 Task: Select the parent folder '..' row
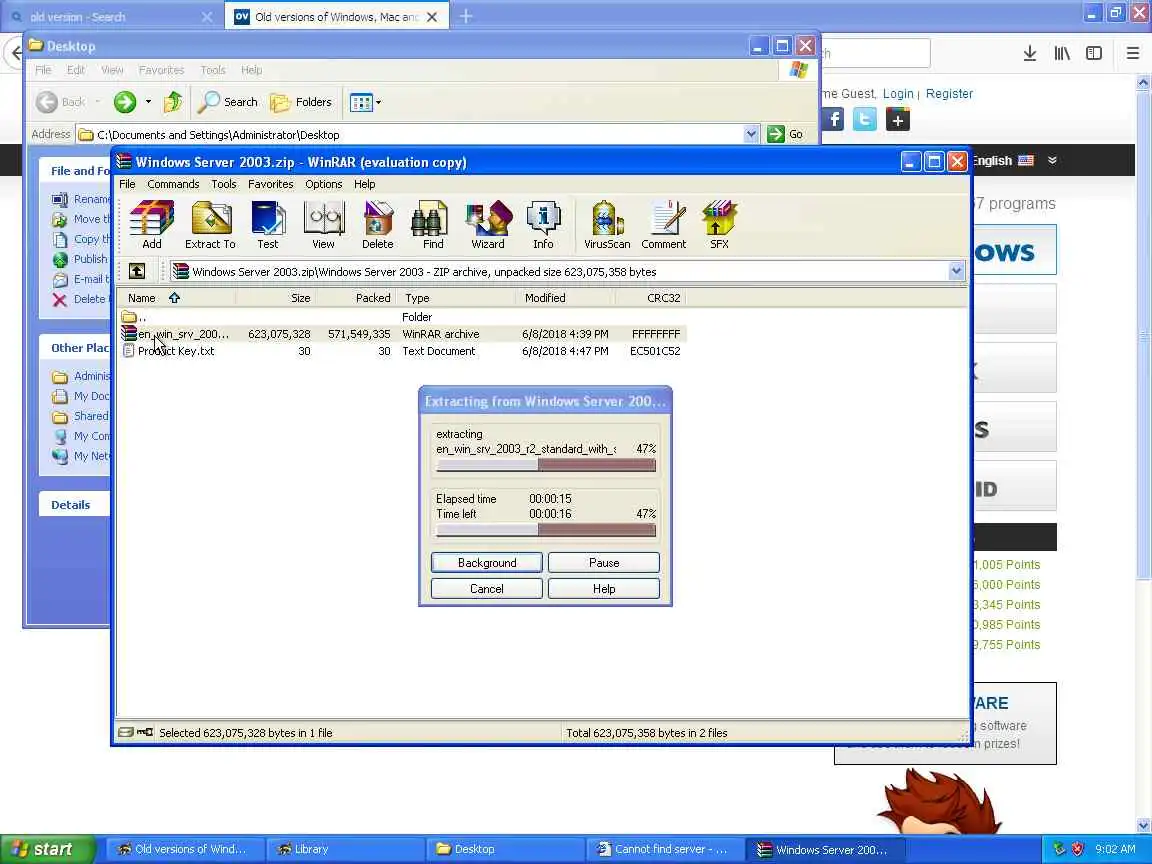click(402, 317)
